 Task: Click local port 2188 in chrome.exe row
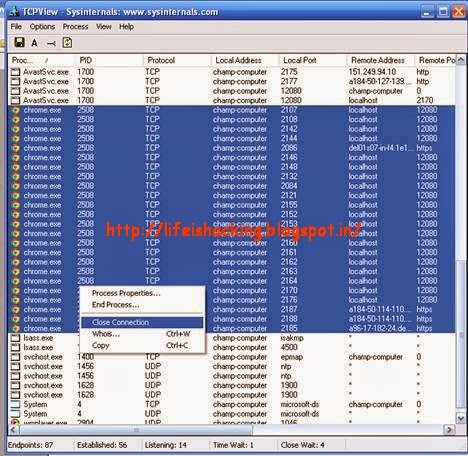289,319
